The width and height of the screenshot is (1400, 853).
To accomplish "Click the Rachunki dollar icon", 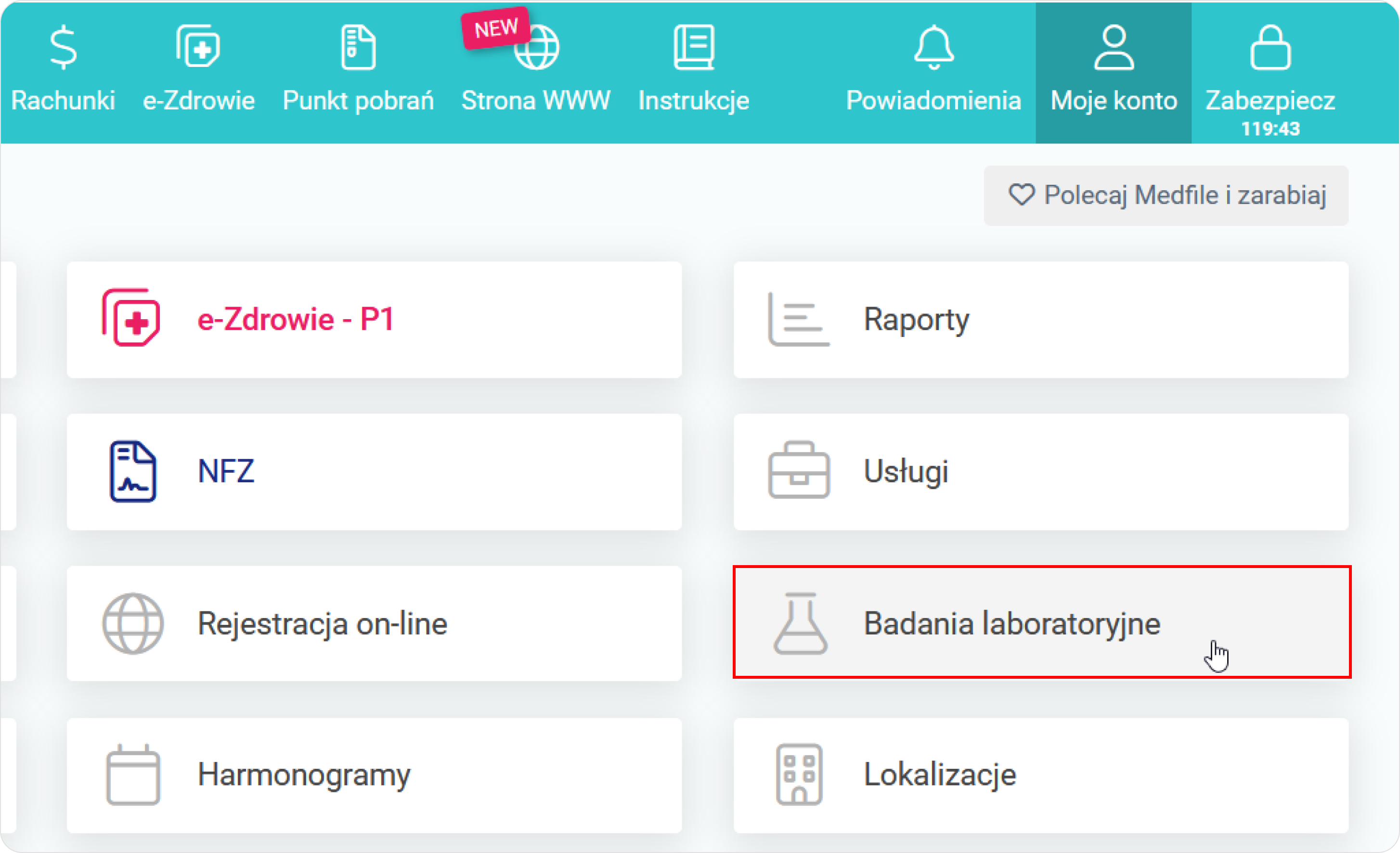I will pyautogui.click(x=63, y=48).
